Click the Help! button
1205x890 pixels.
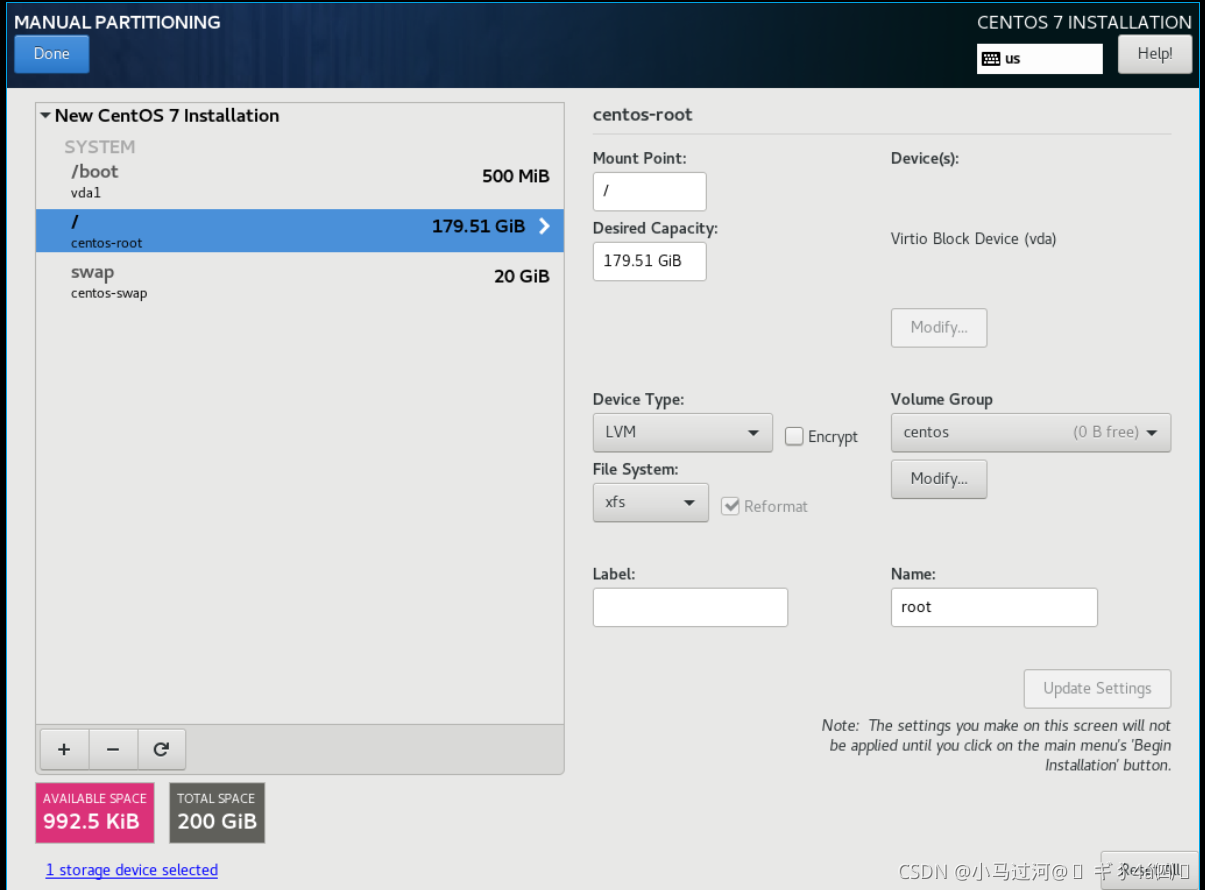[x=1154, y=54]
